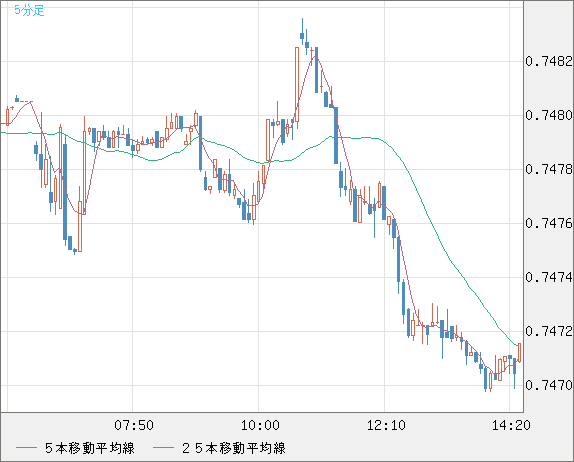
Task: Click the 0.7482 price axis label
Action: (x=549, y=61)
